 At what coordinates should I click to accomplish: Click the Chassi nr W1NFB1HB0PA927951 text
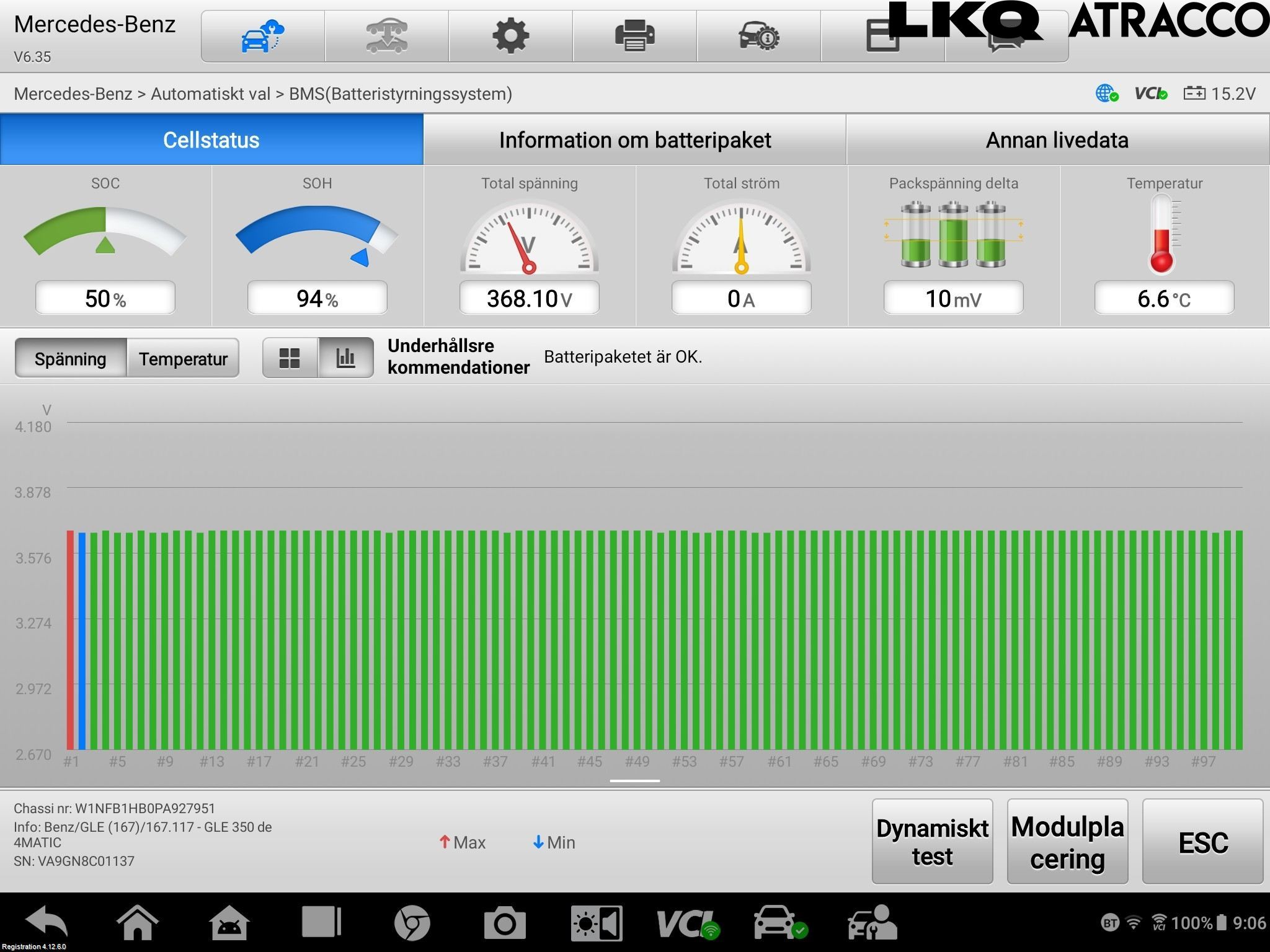pos(114,808)
